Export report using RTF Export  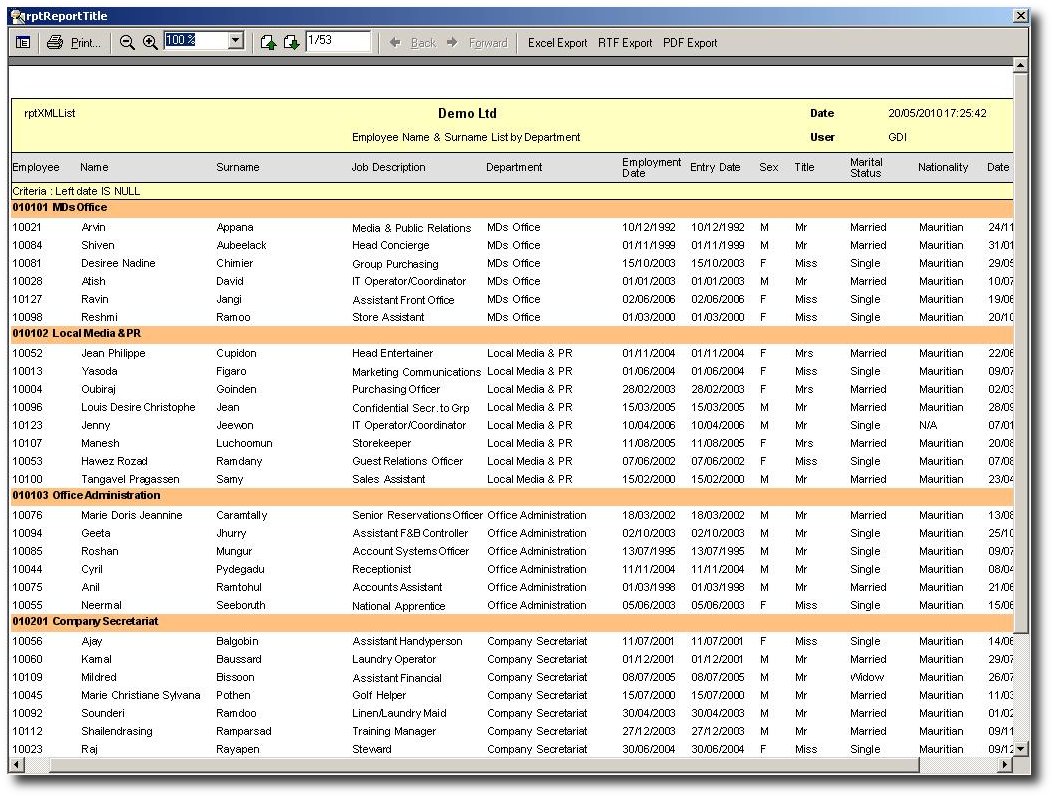(625, 43)
